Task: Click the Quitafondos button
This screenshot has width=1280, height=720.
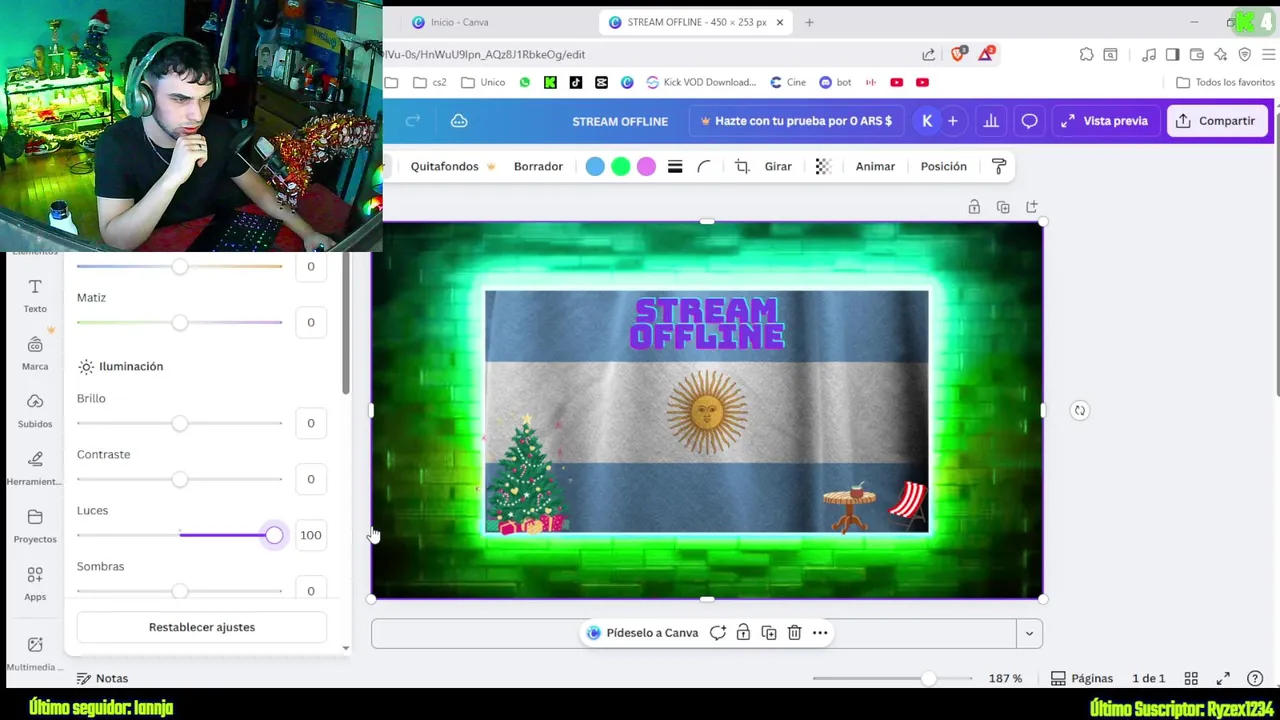Action: click(x=453, y=167)
